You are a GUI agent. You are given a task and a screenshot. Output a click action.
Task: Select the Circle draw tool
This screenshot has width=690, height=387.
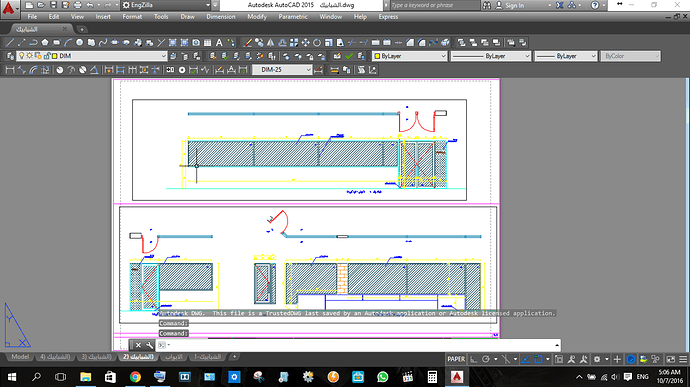[x=80, y=43]
